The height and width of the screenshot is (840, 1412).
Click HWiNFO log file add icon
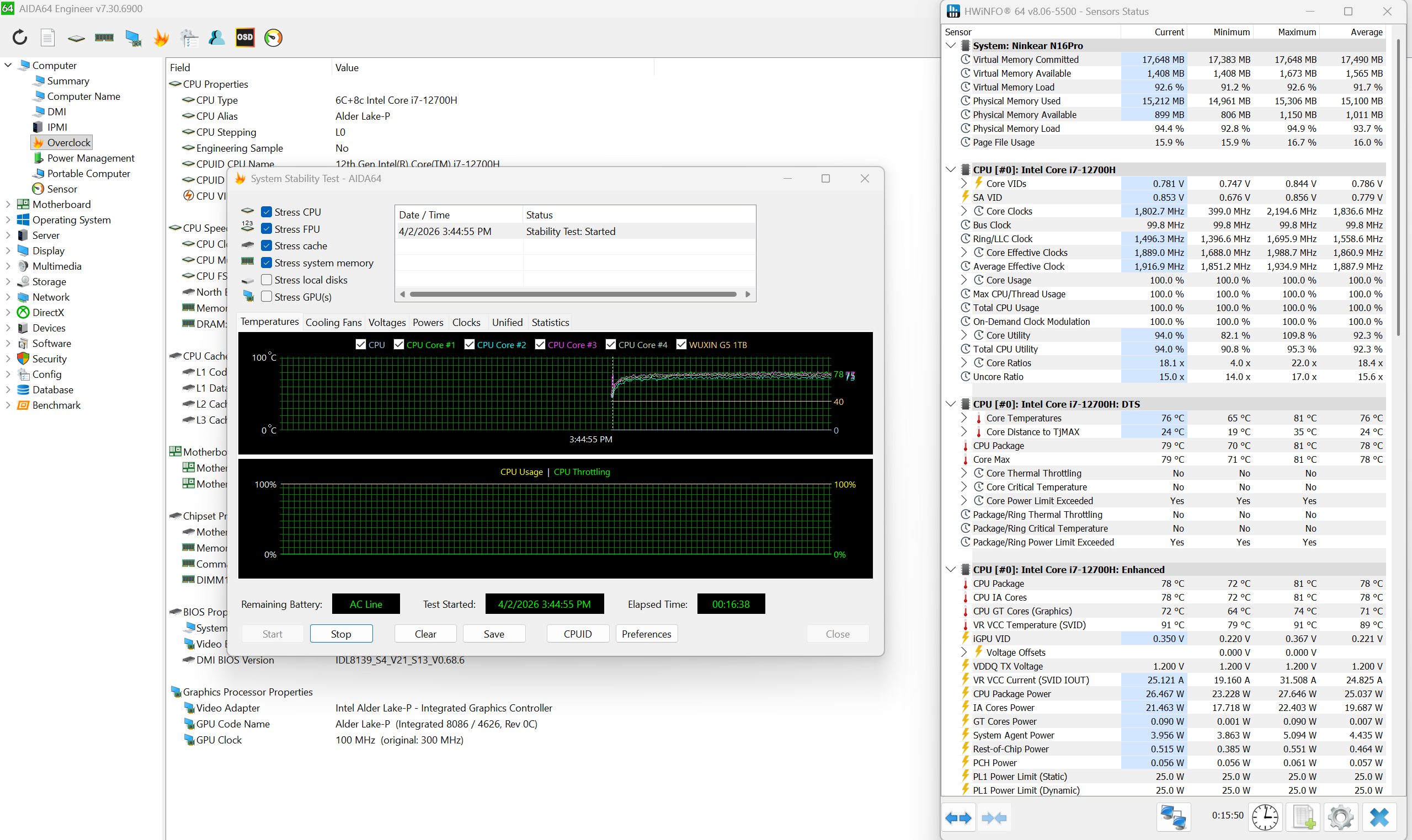click(1303, 817)
